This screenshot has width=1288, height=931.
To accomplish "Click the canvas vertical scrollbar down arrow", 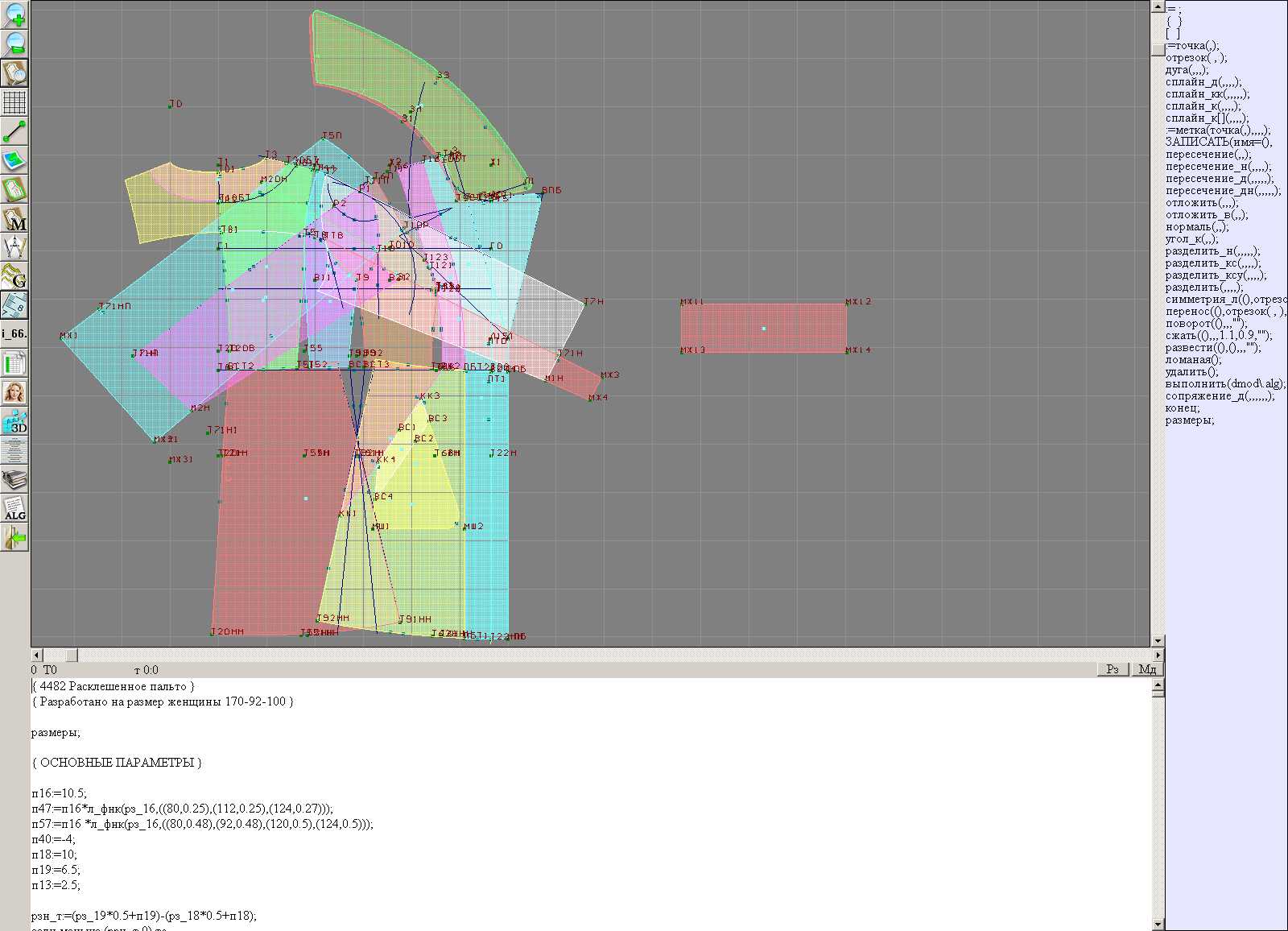I will (x=1158, y=641).
